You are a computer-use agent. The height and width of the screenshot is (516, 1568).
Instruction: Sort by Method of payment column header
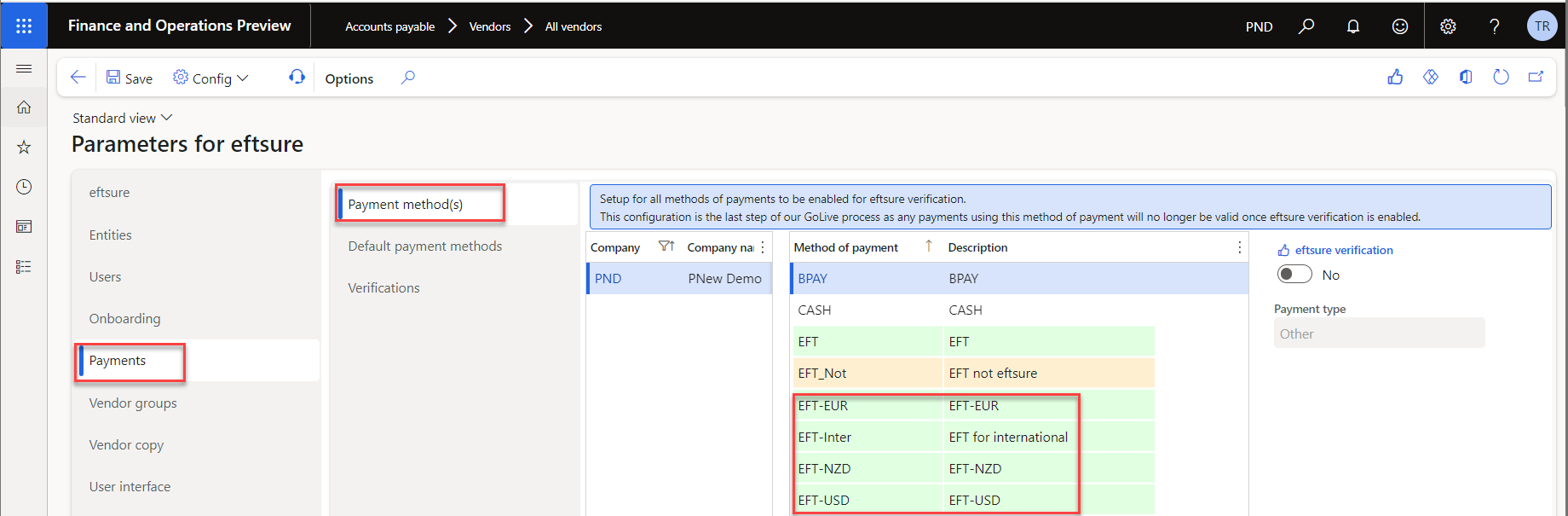coord(845,247)
